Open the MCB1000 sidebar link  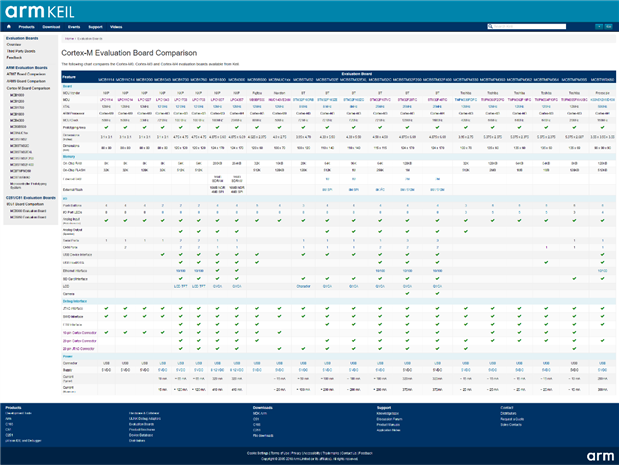coord(17,95)
